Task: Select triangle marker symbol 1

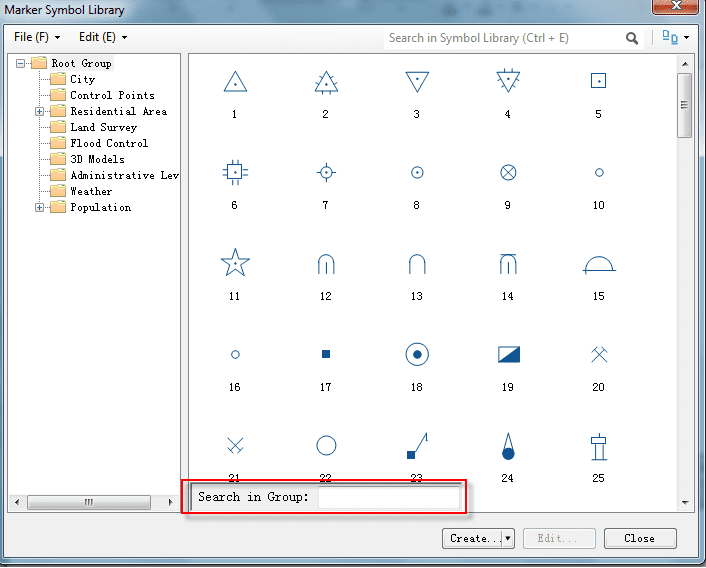Action: click(x=234, y=82)
